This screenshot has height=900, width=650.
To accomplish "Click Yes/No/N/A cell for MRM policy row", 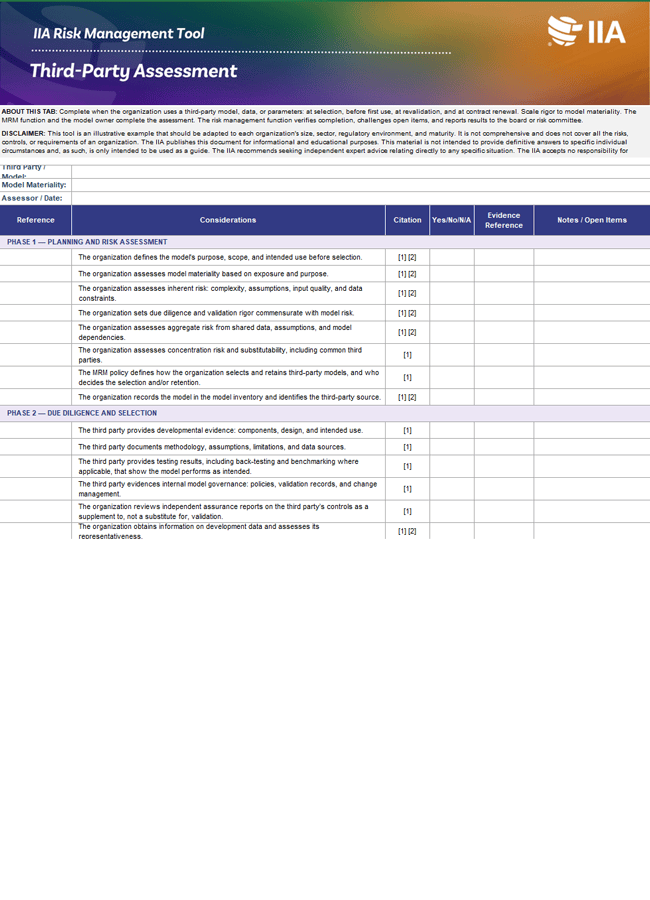I will click(452, 377).
